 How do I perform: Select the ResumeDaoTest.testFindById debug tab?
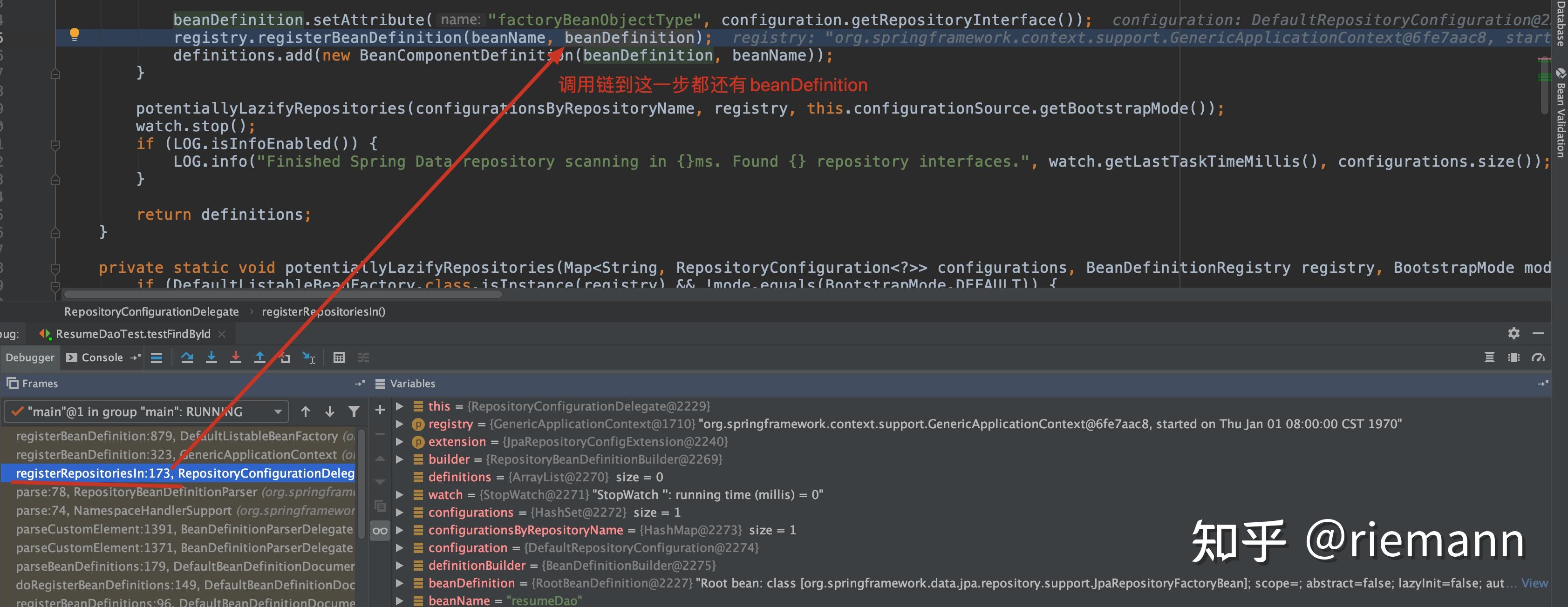point(133,334)
